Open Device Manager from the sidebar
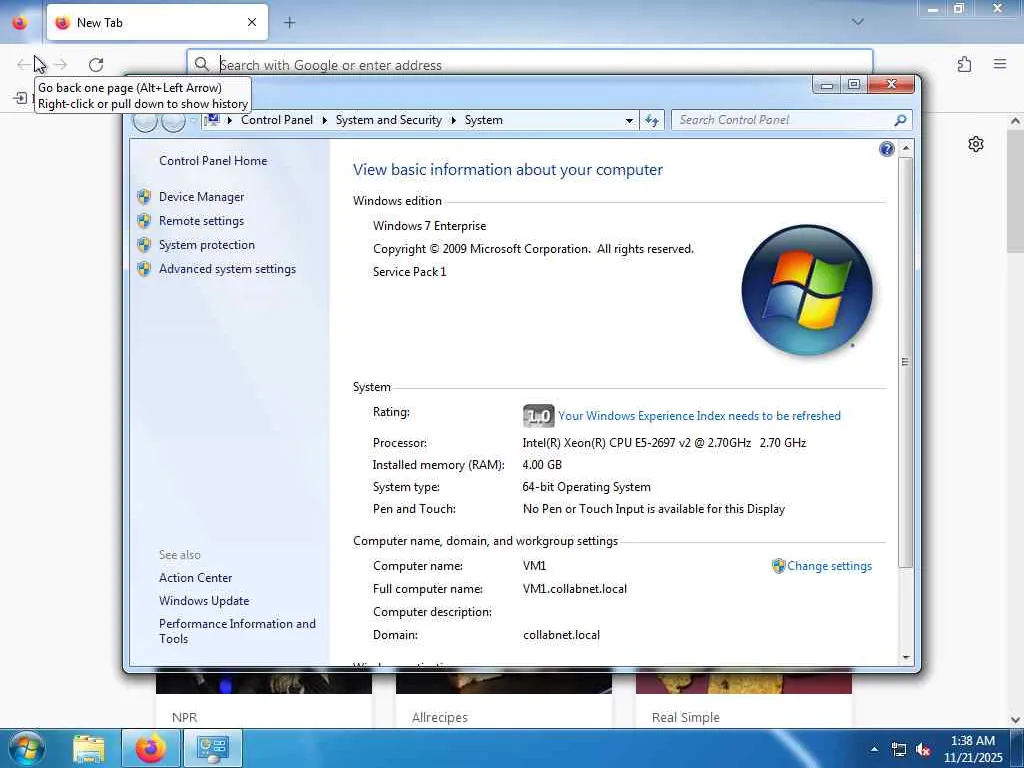The width and height of the screenshot is (1024, 768). [x=201, y=197]
